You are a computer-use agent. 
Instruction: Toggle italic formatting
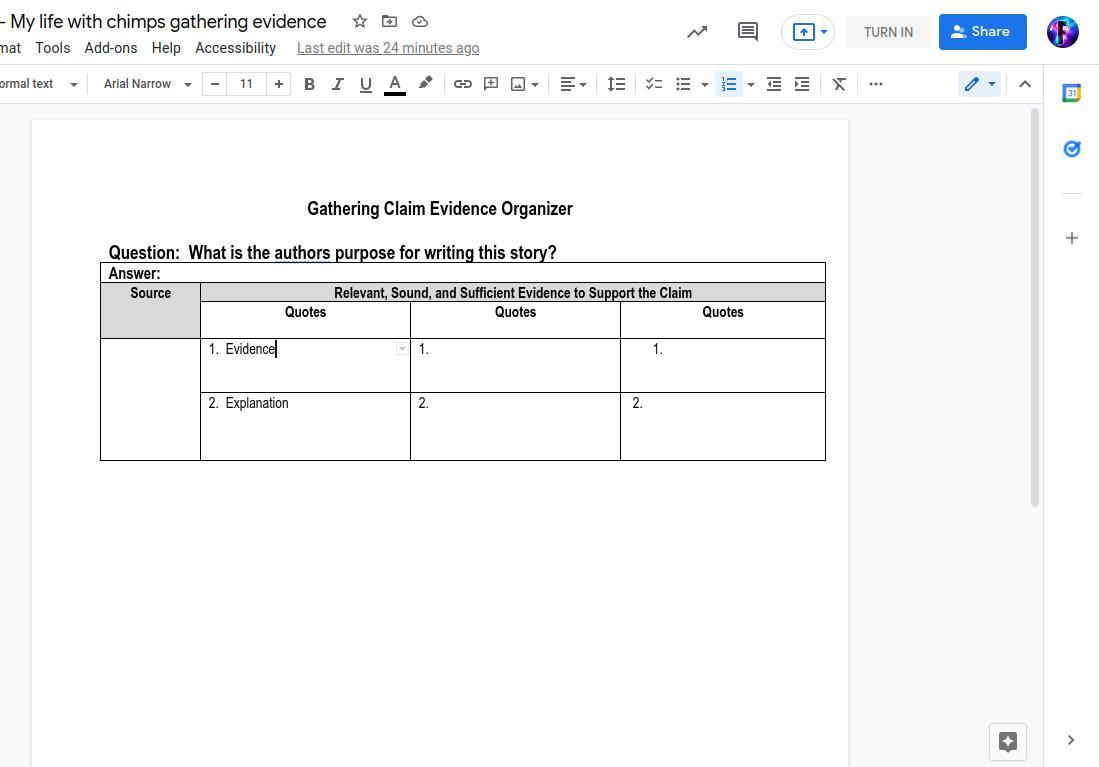coord(337,84)
